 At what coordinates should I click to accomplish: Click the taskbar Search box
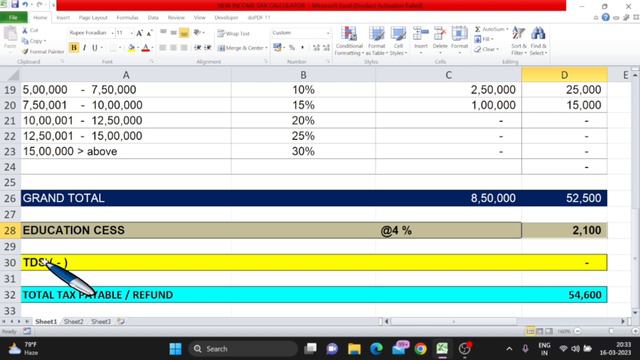[243, 349]
